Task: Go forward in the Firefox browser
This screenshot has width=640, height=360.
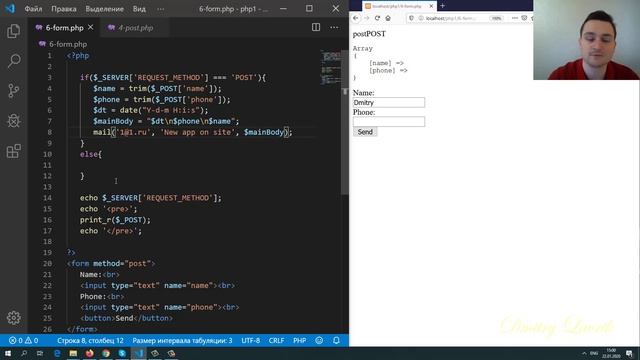Action: coord(367,18)
